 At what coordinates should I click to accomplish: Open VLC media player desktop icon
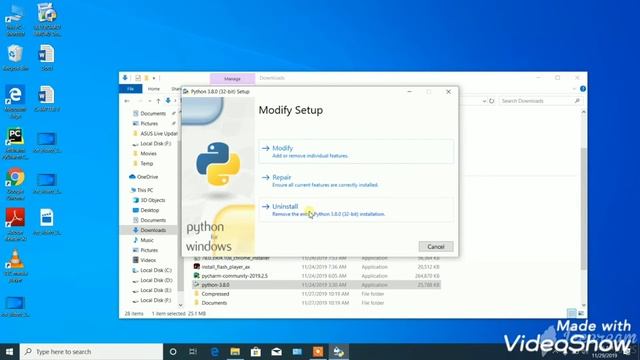point(16,266)
